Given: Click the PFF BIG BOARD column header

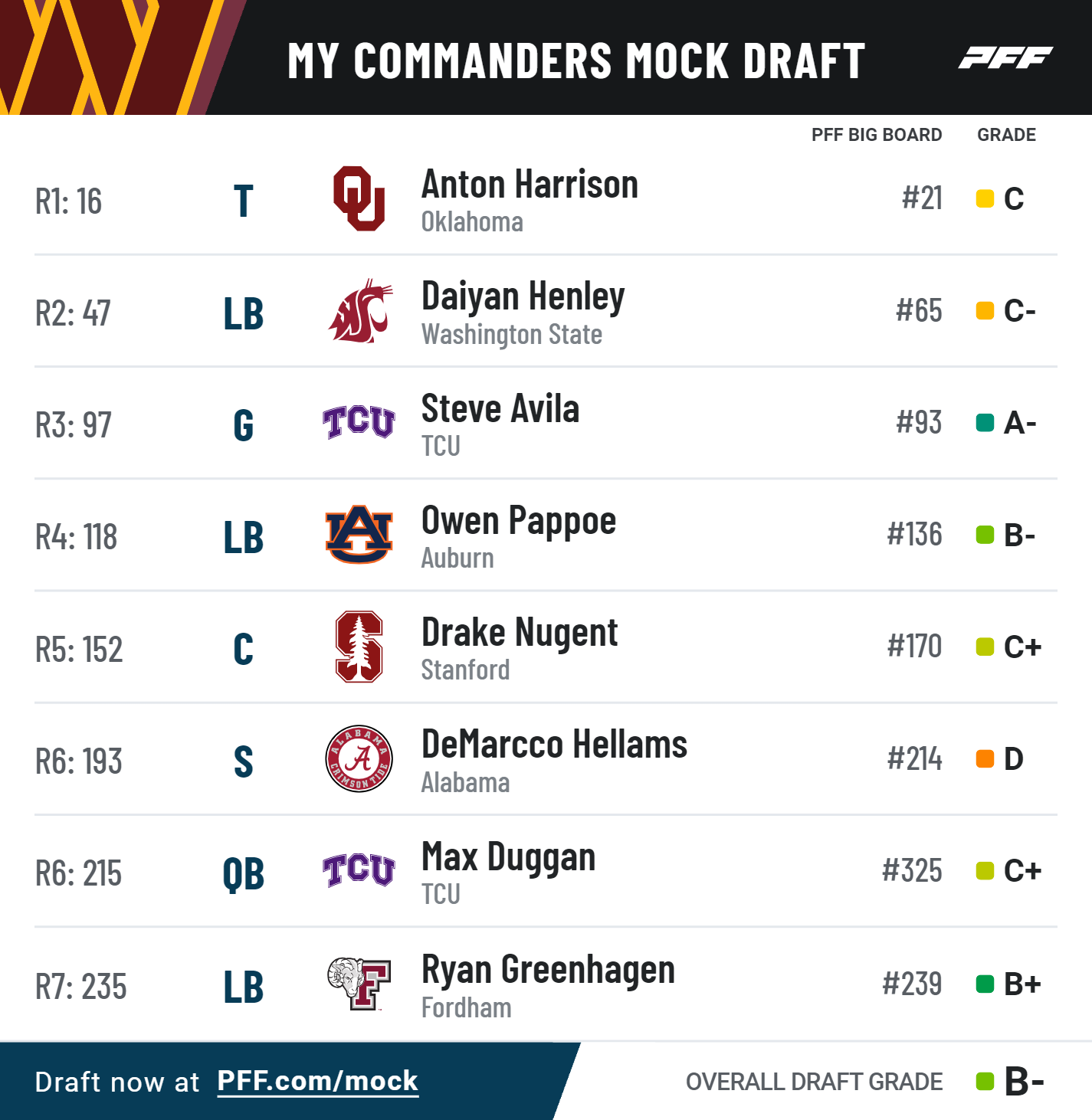Looking at the screenshot, I should [x=877, y=135].
